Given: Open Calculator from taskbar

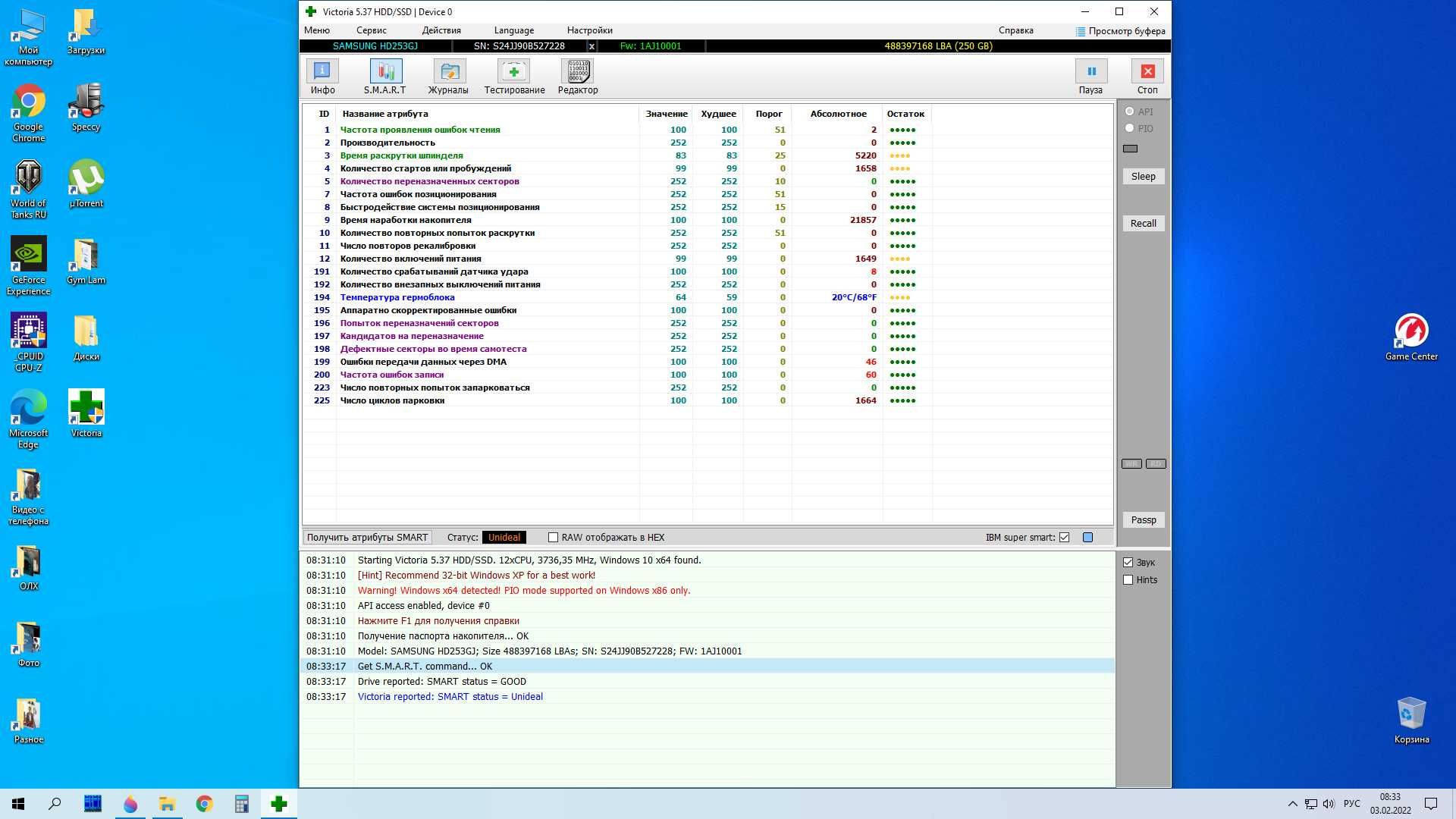Looking at the screenshot, I should 241,804.
